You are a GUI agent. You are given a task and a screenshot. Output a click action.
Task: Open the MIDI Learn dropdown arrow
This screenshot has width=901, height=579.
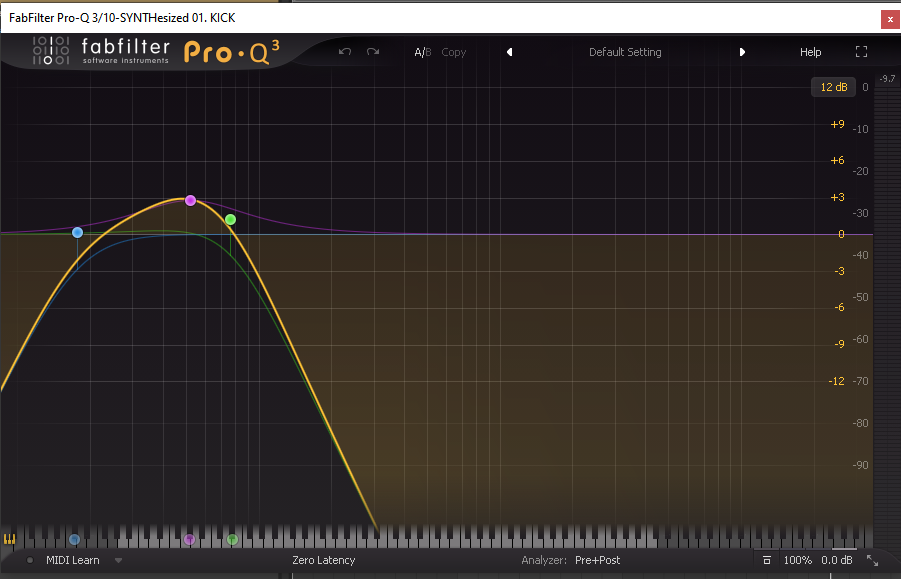click(x=118, y=561)
